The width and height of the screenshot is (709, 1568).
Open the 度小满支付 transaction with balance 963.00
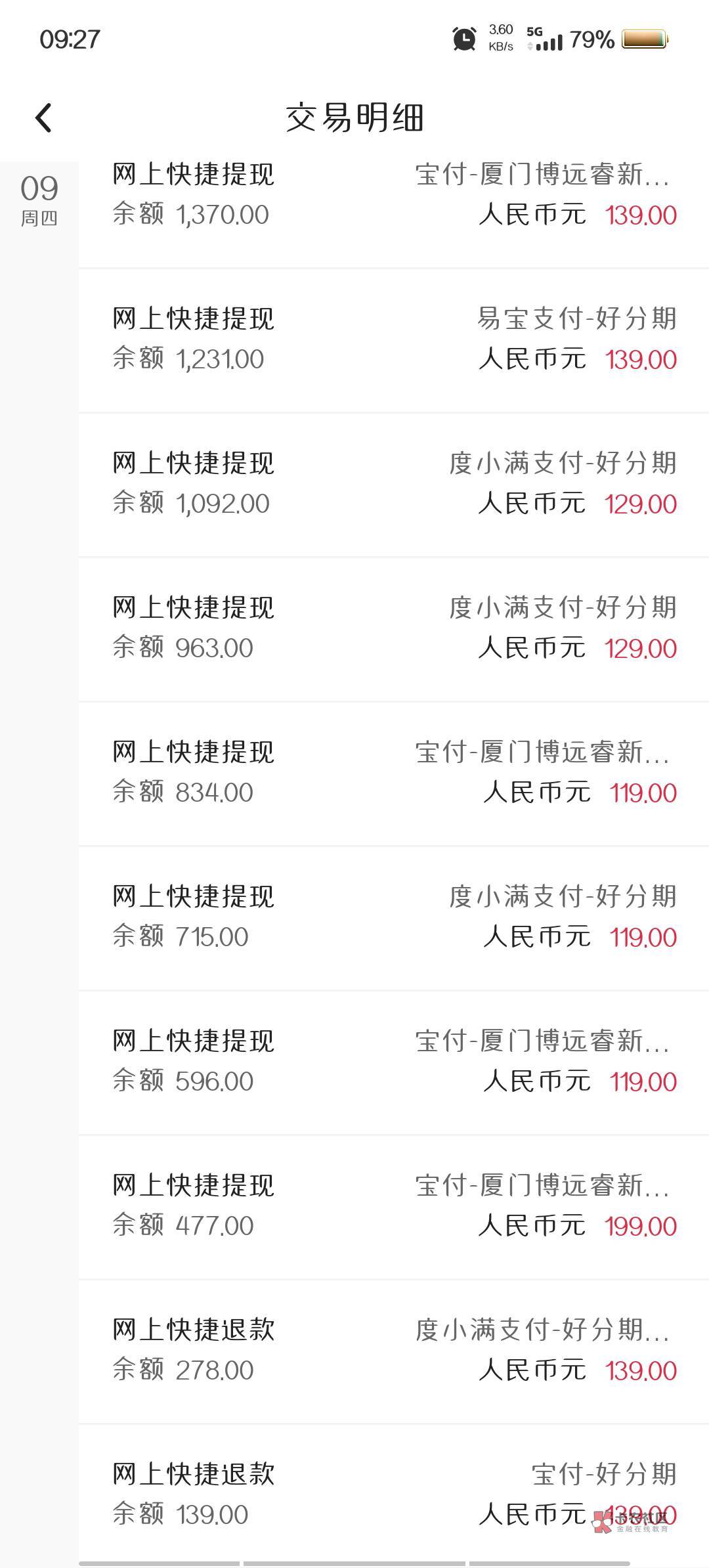point(394,628)
